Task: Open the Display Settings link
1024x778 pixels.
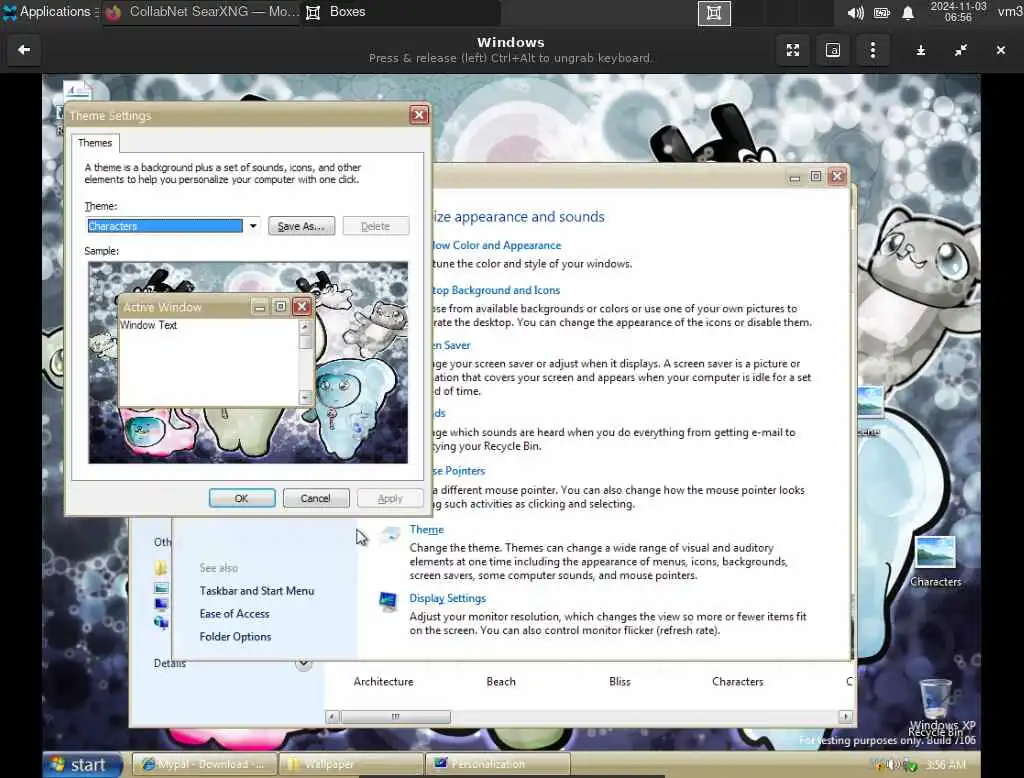Action: click(447, 598)
